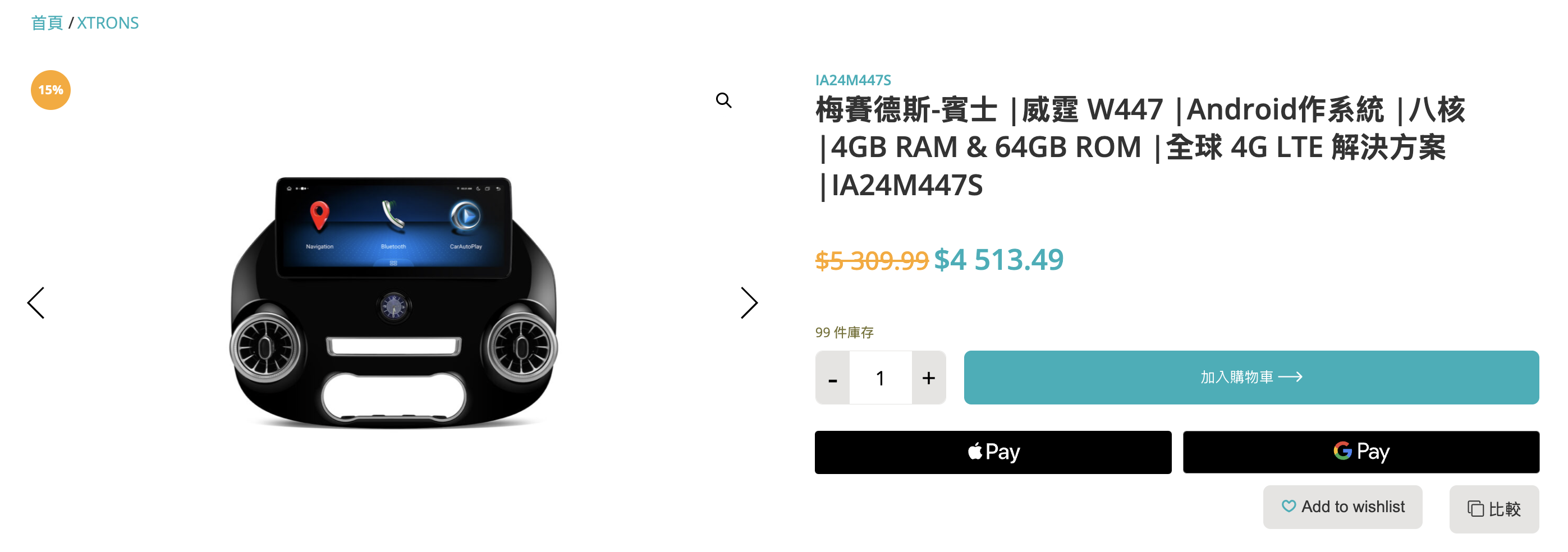This screenshot has width=1568, height=552.
Task: Click the arrow icon in 加入購物車 button
Action: tap(1290, 378)
